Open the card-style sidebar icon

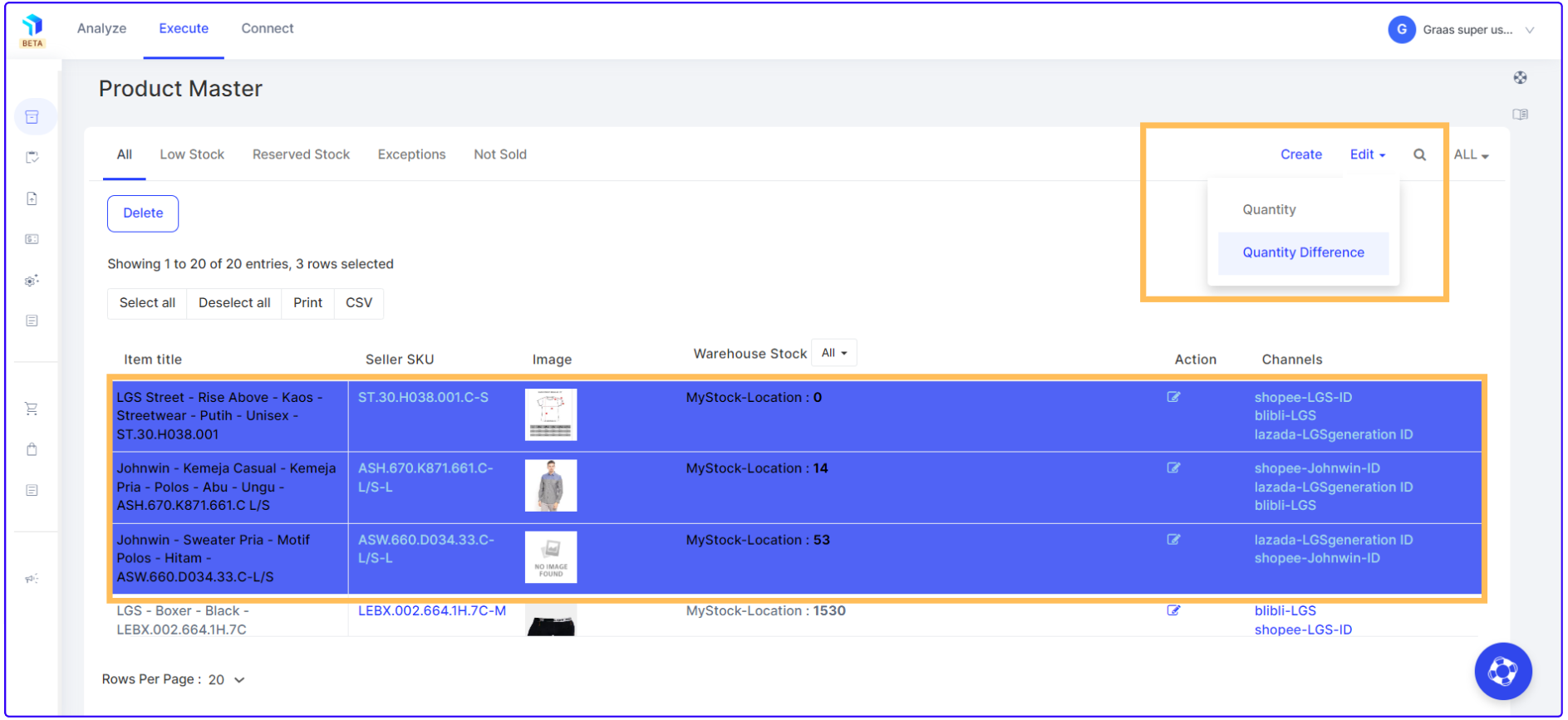coord(32,239)
